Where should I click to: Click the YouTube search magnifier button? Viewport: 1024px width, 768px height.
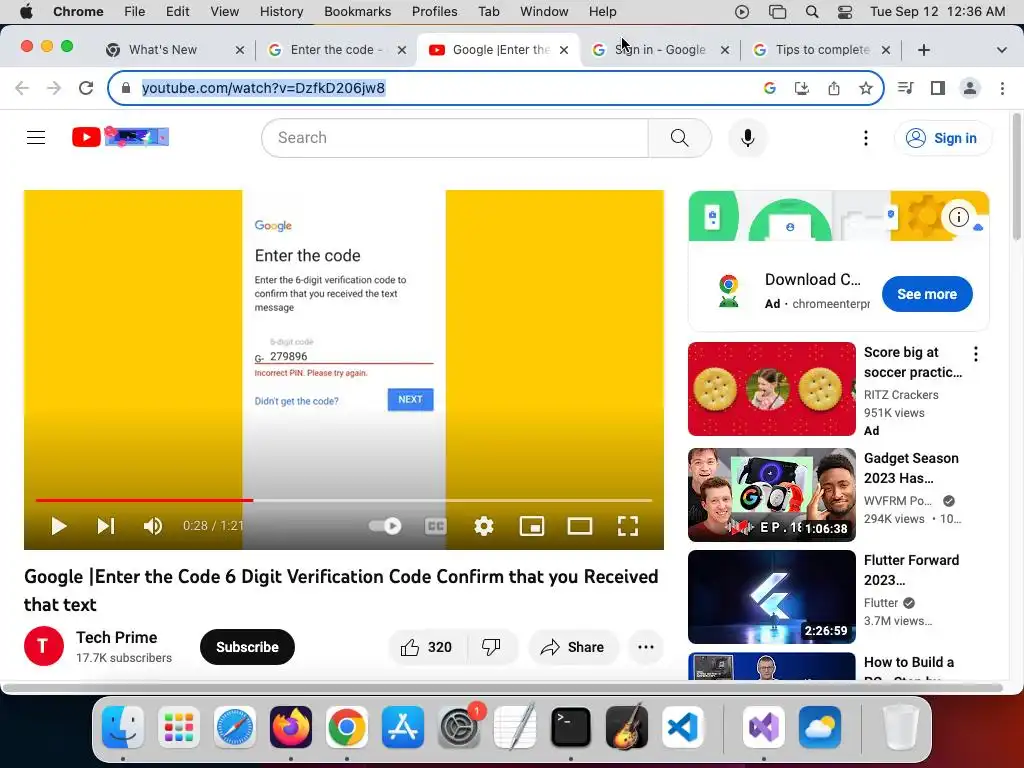[x=679, y=138]
